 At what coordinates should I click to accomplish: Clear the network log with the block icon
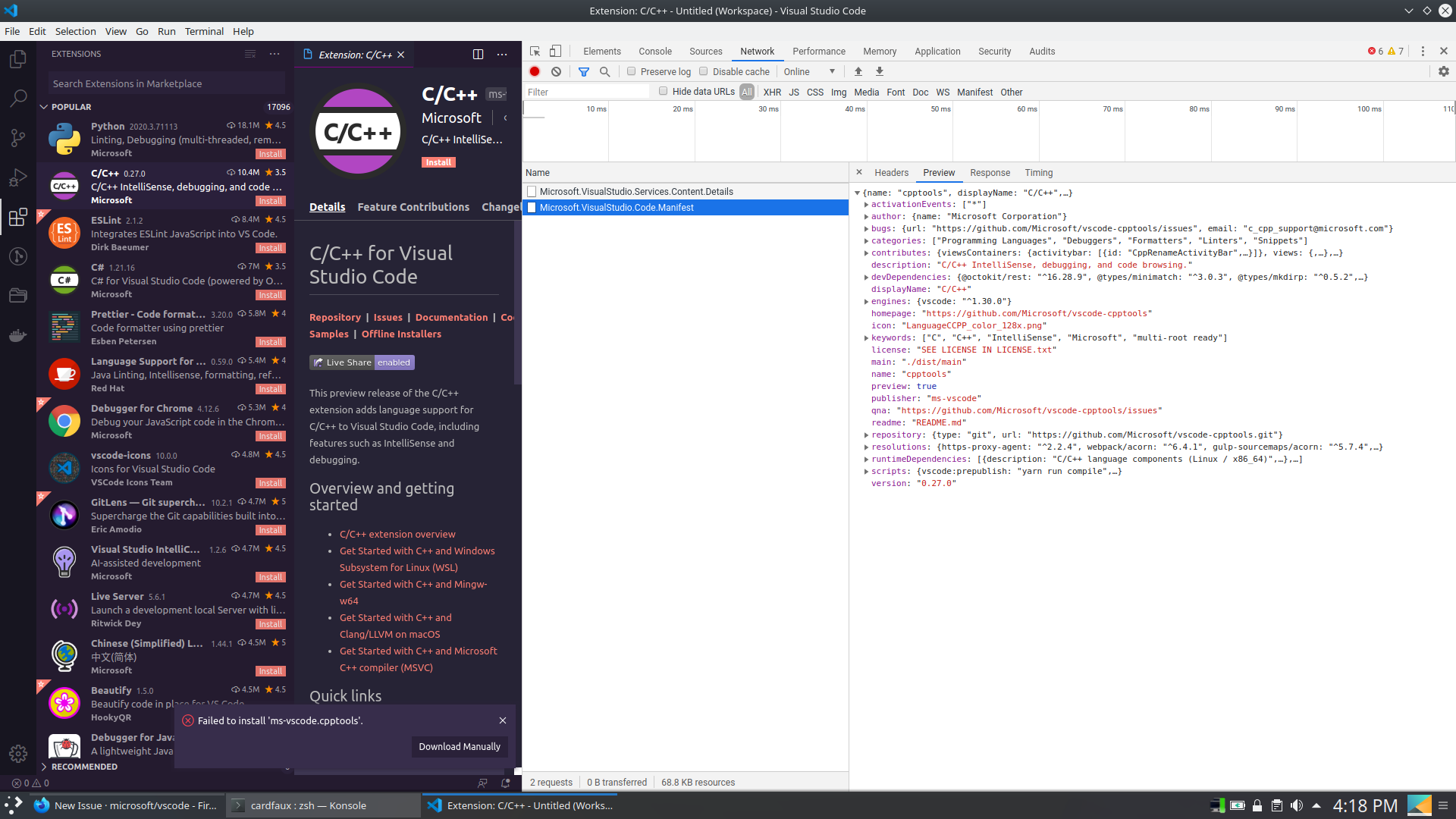pos(557,71)
